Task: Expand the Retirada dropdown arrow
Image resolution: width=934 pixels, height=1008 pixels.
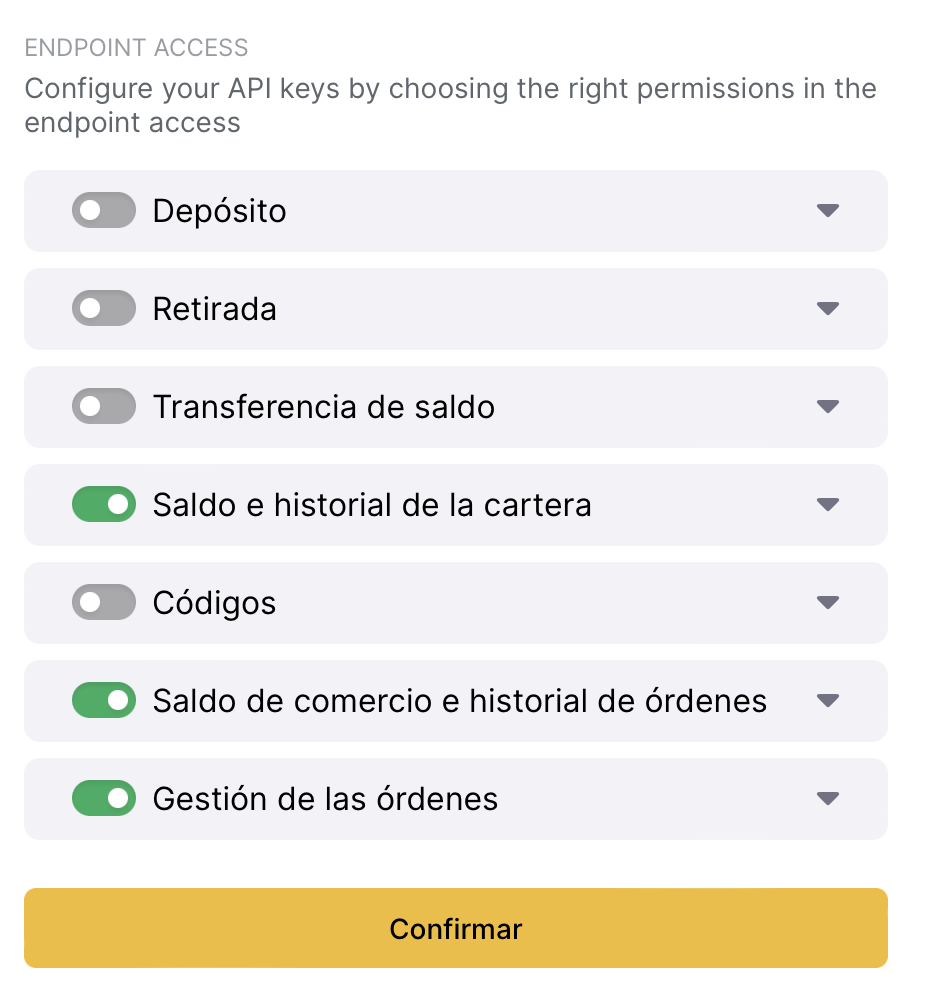Action: tap(827, 309)
